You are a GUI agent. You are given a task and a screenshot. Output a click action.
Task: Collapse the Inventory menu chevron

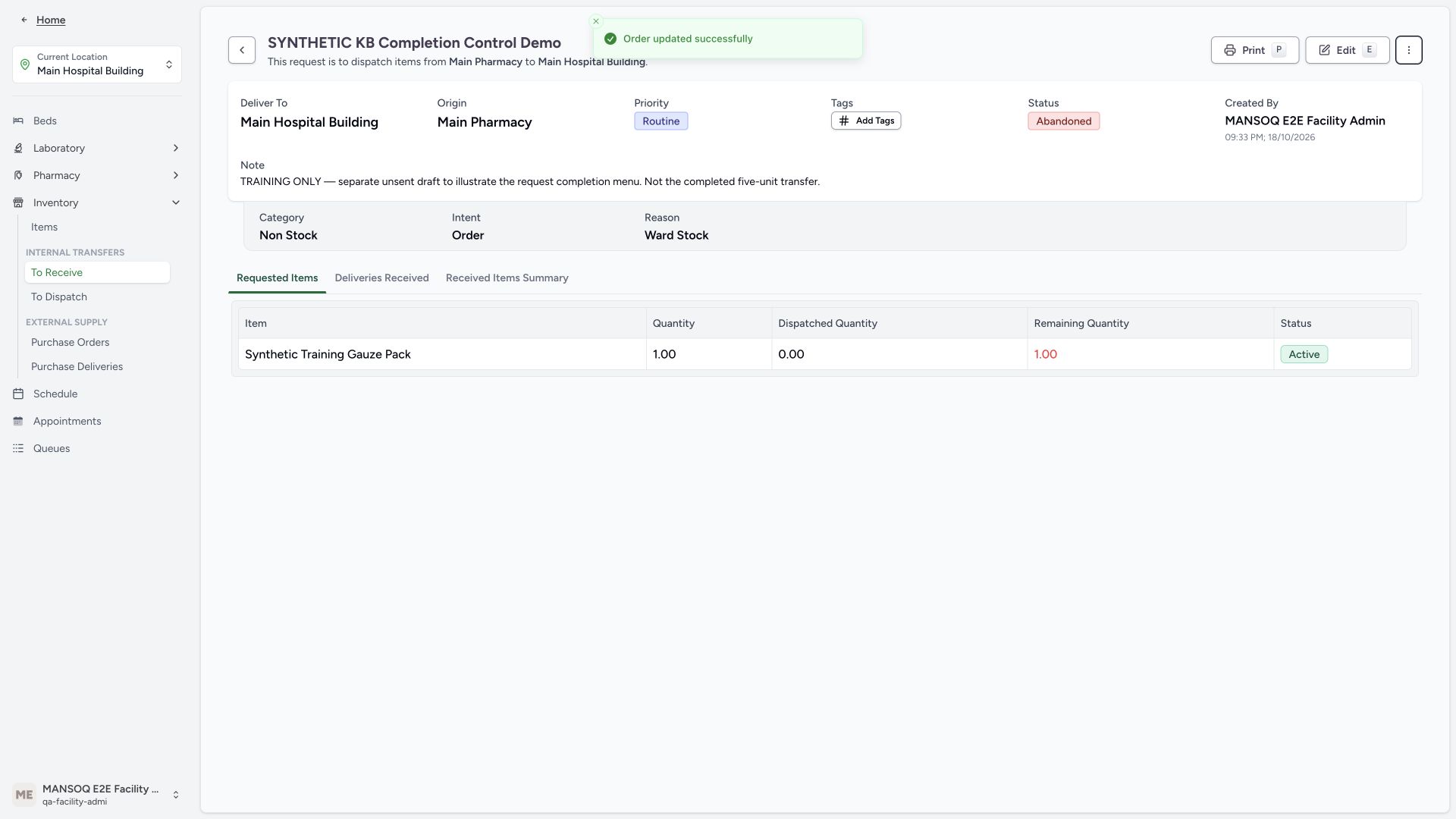pyautogui.click(x=176, y=202)
